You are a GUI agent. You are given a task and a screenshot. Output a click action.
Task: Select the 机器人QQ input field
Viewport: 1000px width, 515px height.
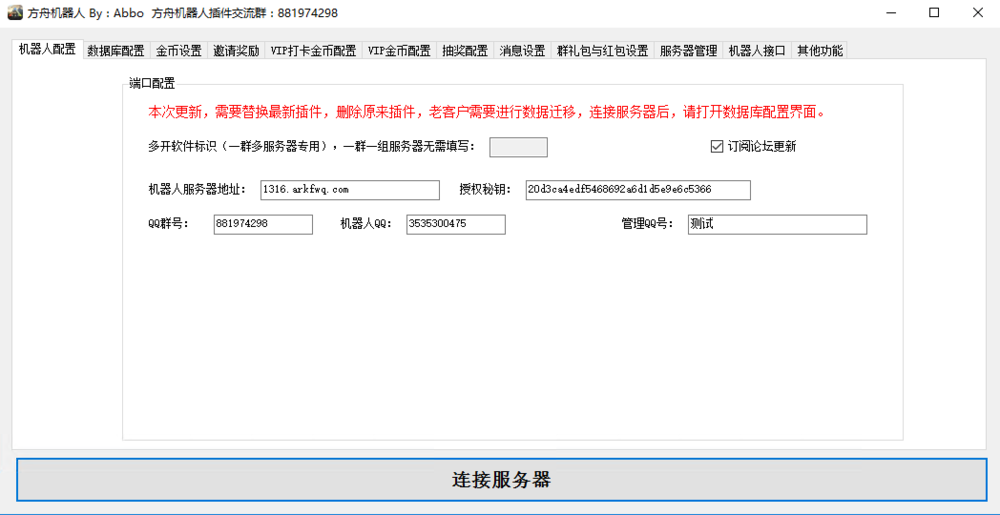tap(455, 225)
